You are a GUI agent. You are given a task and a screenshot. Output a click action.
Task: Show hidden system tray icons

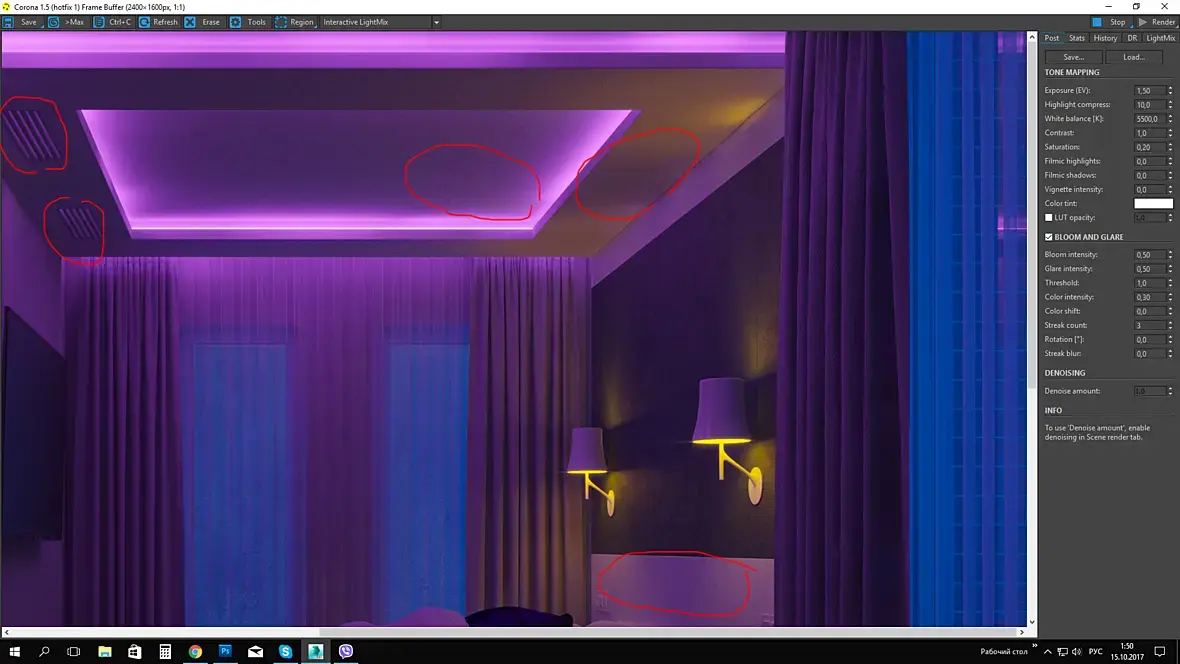click(x=1047, y=651)
